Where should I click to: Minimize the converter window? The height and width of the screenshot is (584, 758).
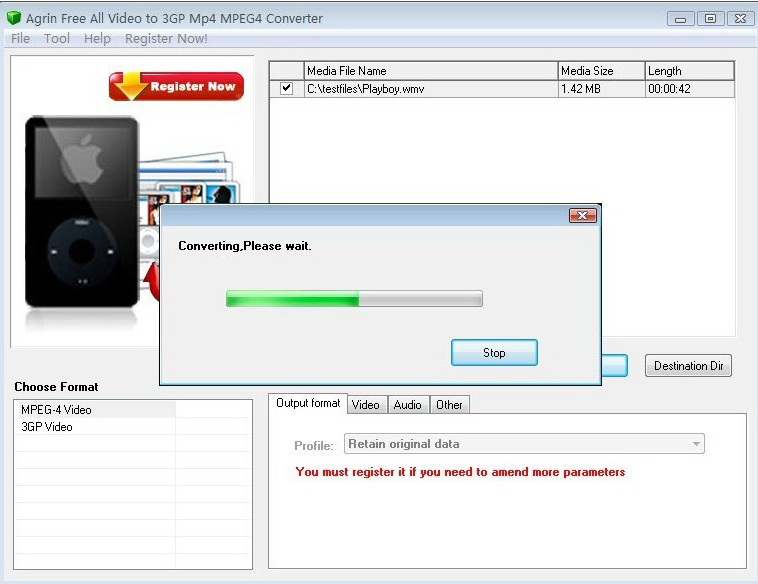point(681,19)
